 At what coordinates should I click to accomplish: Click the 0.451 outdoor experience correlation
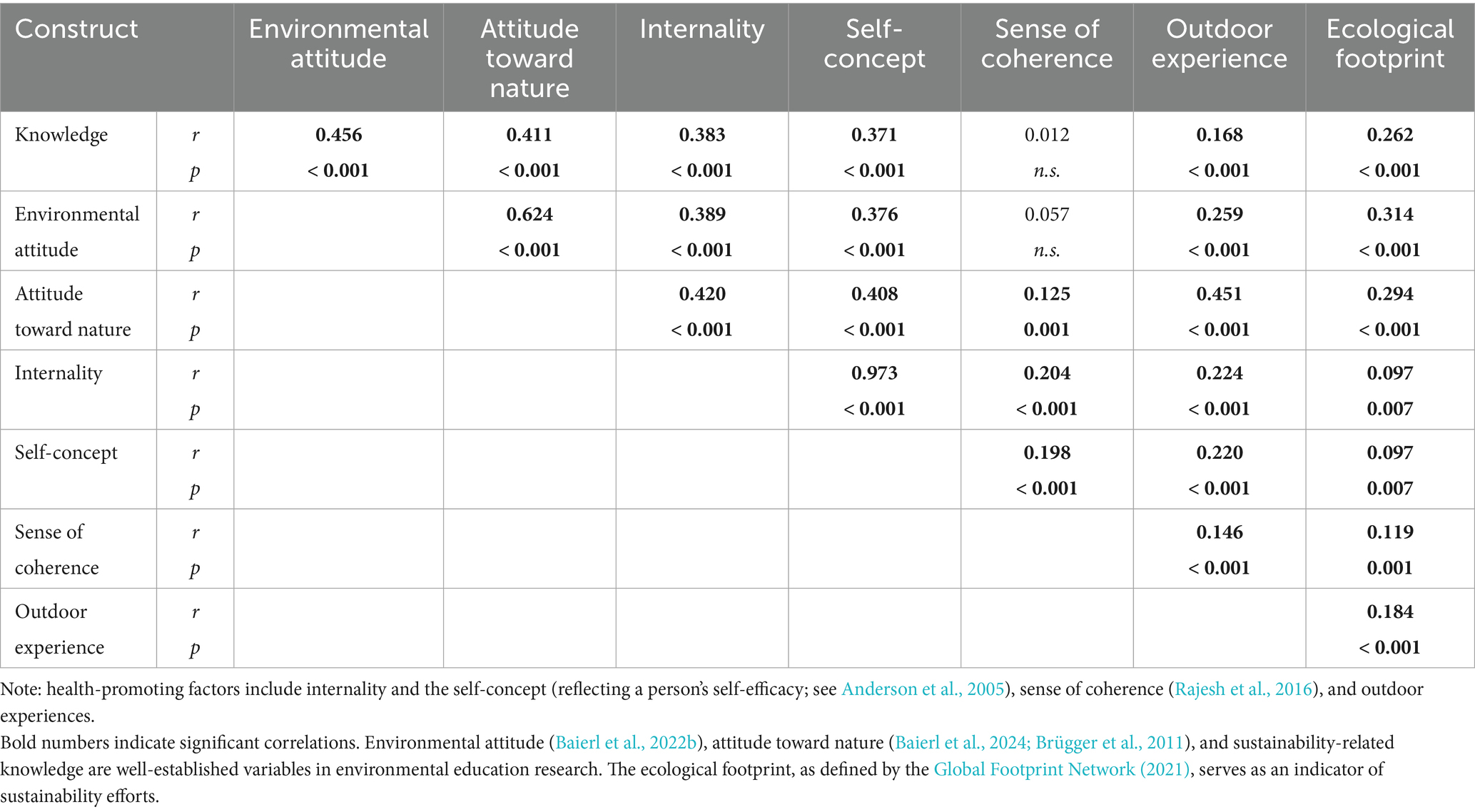[x=1219, y=294]
